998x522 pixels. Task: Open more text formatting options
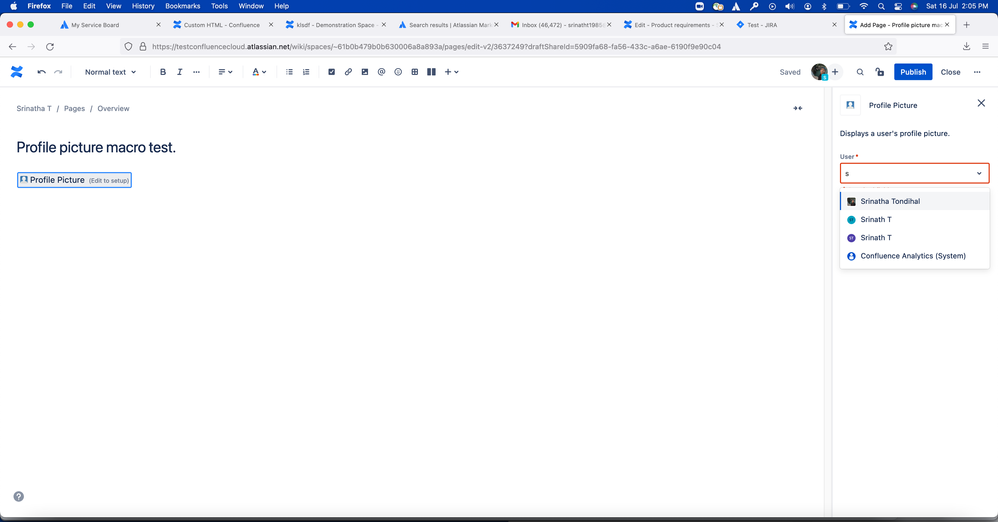(196, 72)
